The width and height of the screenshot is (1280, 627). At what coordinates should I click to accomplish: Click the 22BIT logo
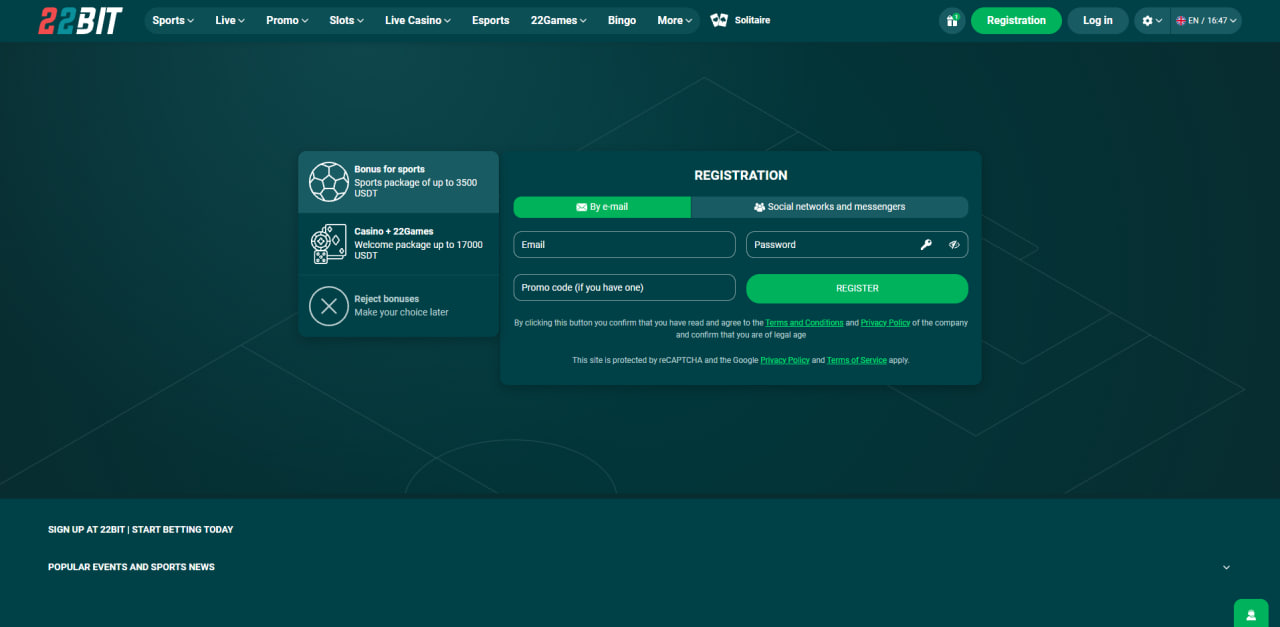pos(80,20)
